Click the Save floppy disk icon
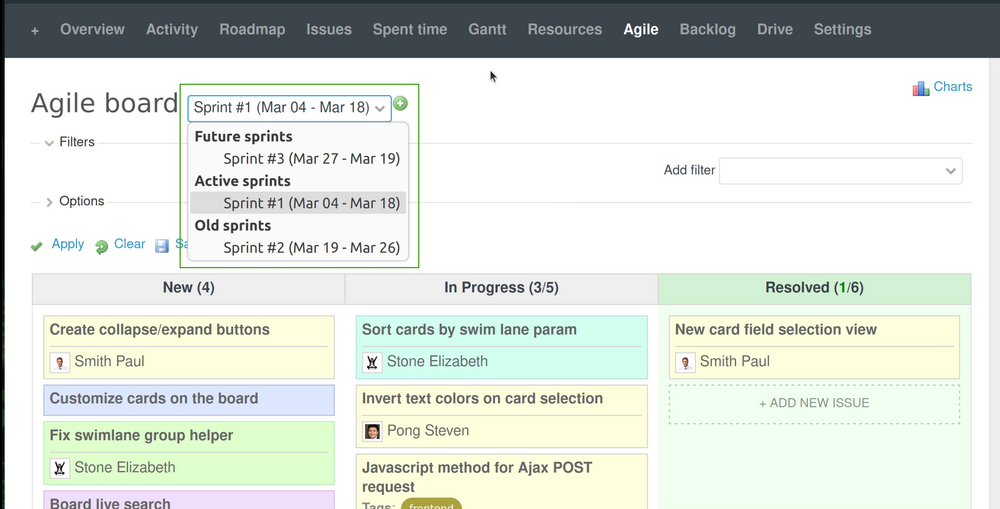Viewport: 1000px width, 509px height. tap(164, 244)
